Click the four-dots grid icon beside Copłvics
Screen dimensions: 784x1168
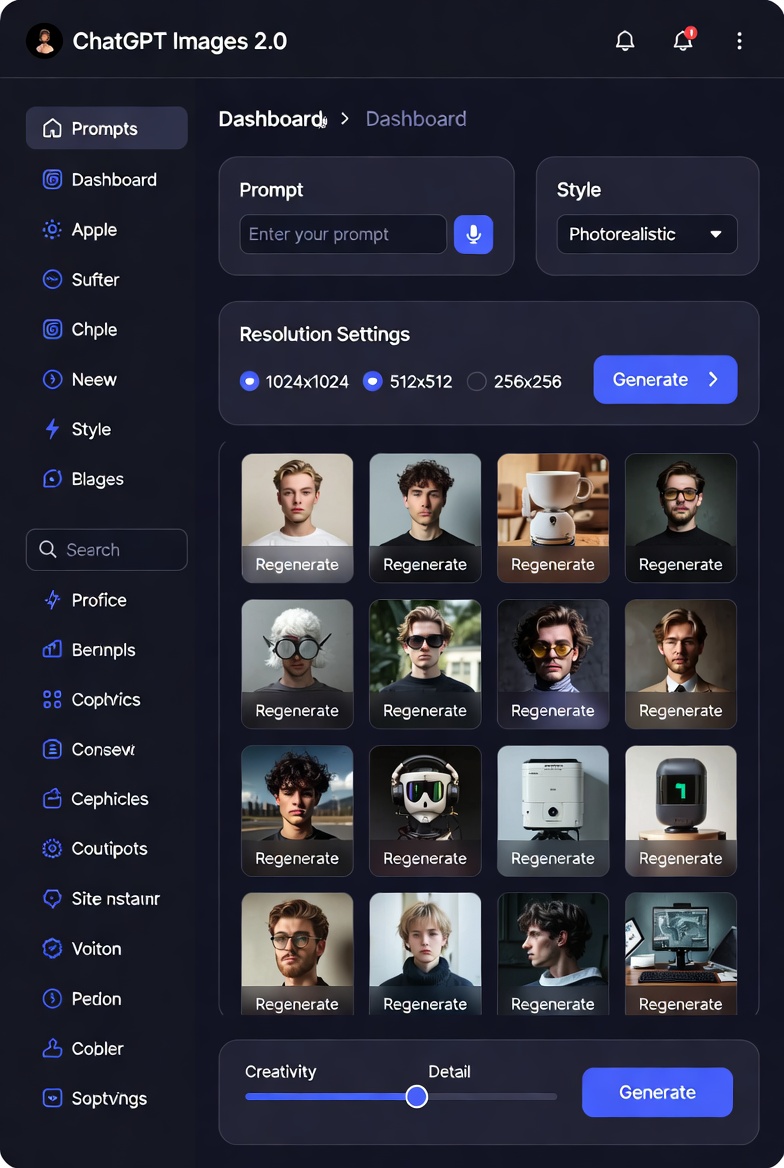click(x=52, y=699)
